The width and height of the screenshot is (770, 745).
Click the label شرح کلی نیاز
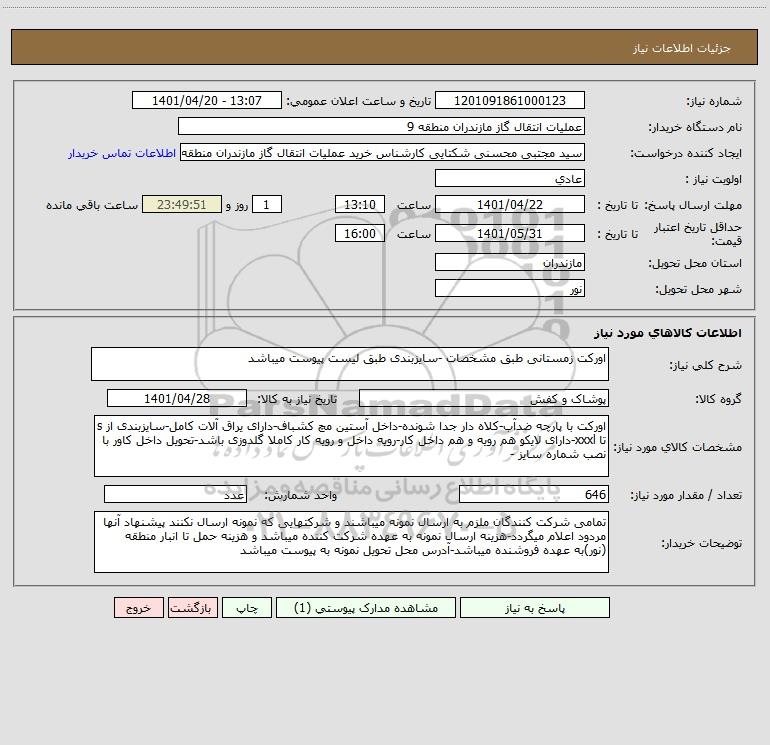[x=706, y=365]
